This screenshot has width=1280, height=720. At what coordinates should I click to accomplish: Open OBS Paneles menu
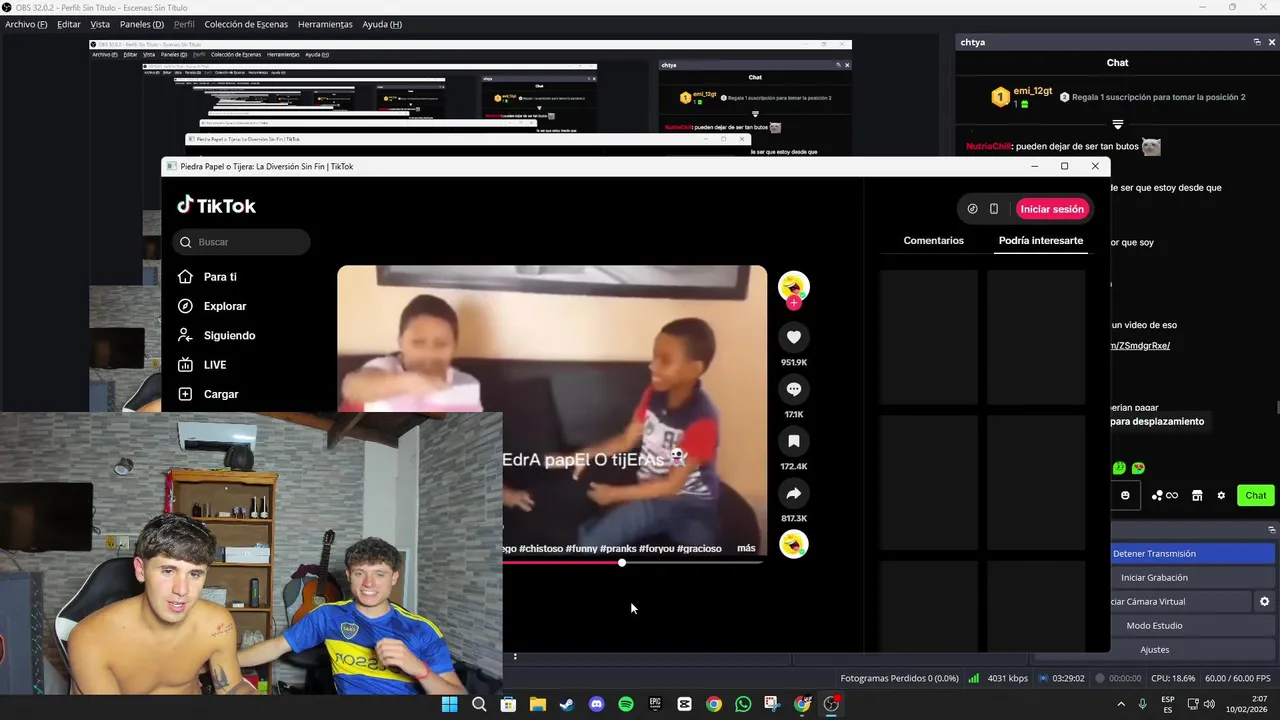(x=142, y=24)
